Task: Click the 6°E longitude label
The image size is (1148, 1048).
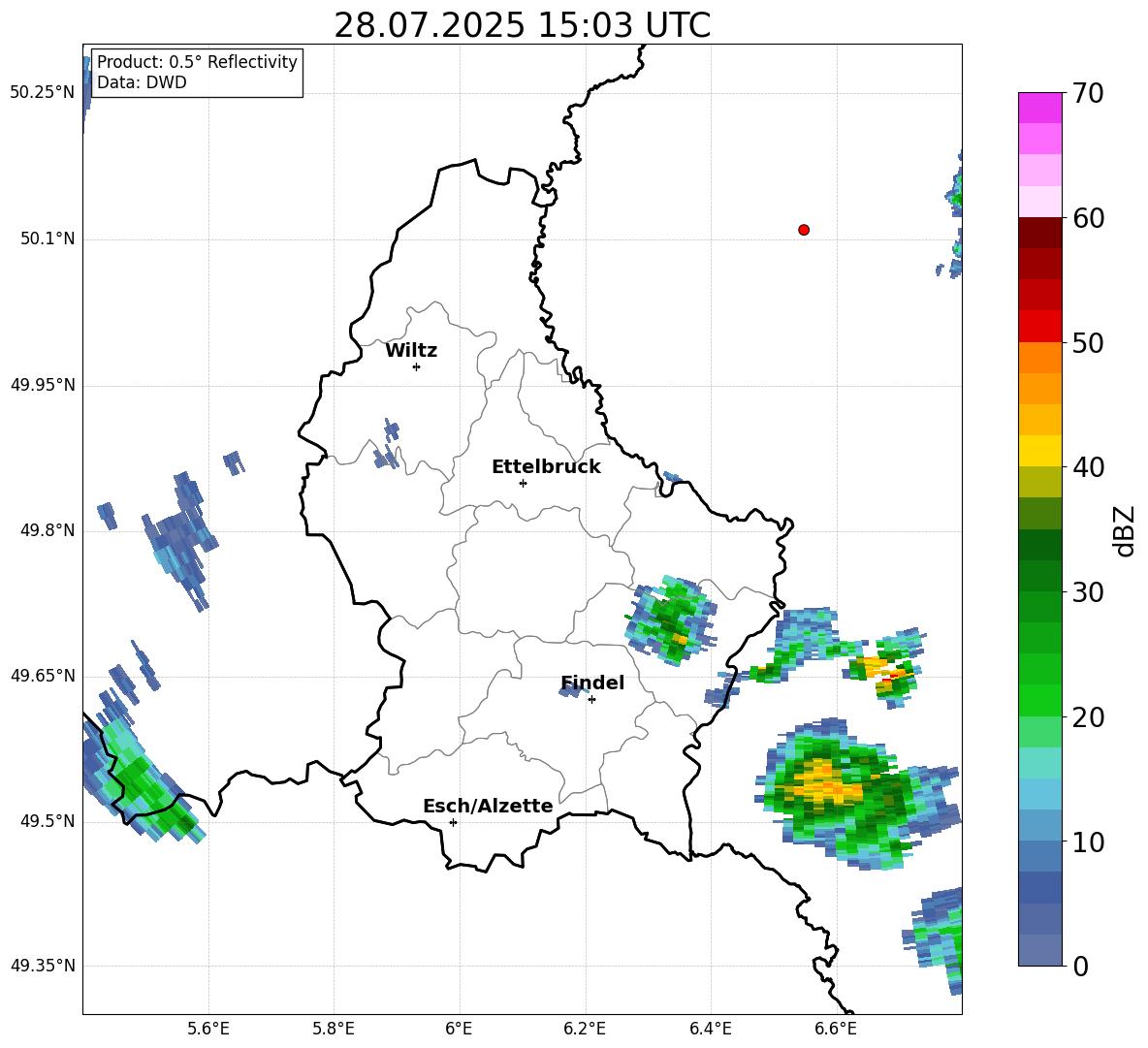Action: [459, 1029]
